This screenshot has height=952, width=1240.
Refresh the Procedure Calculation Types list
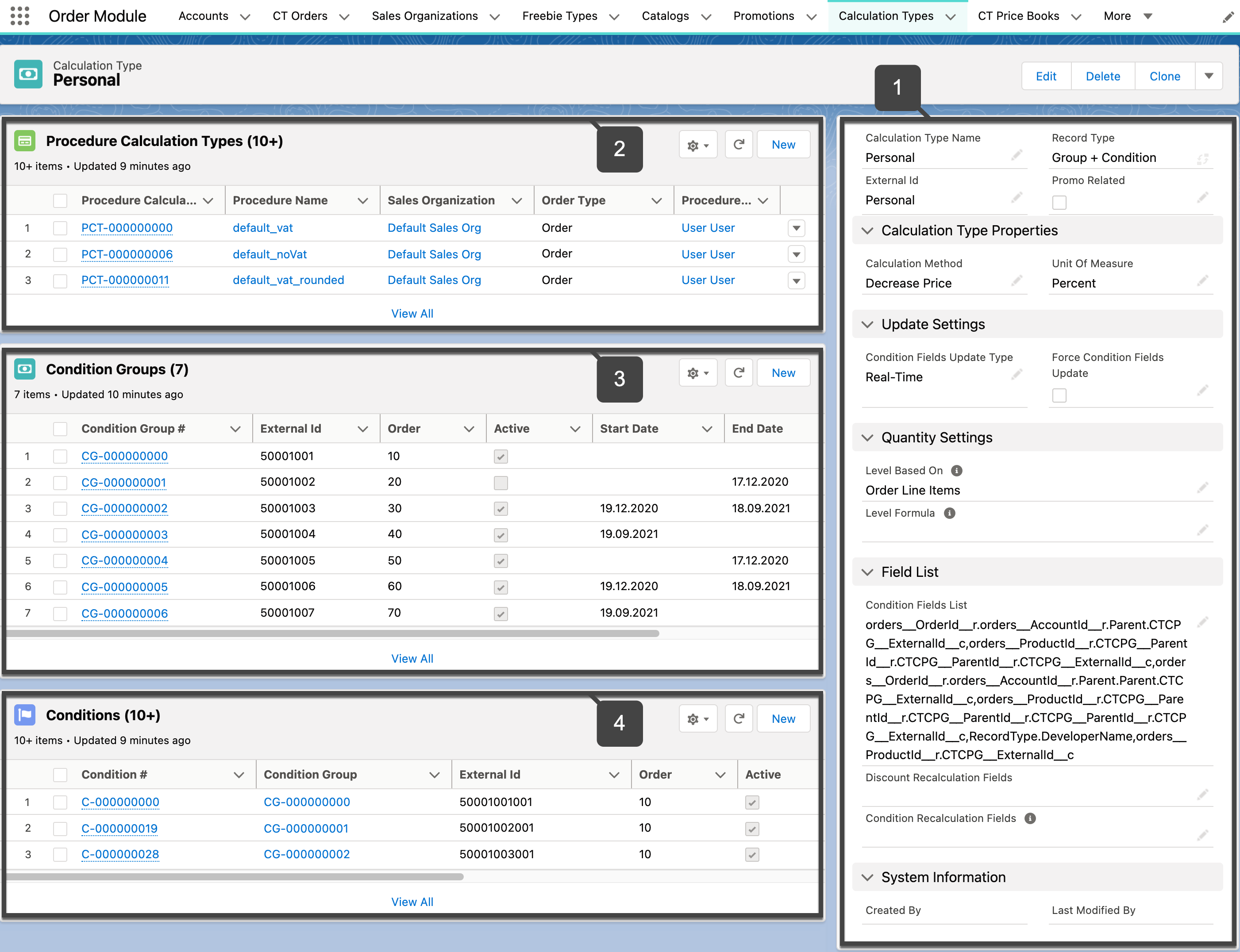(739, 145)
